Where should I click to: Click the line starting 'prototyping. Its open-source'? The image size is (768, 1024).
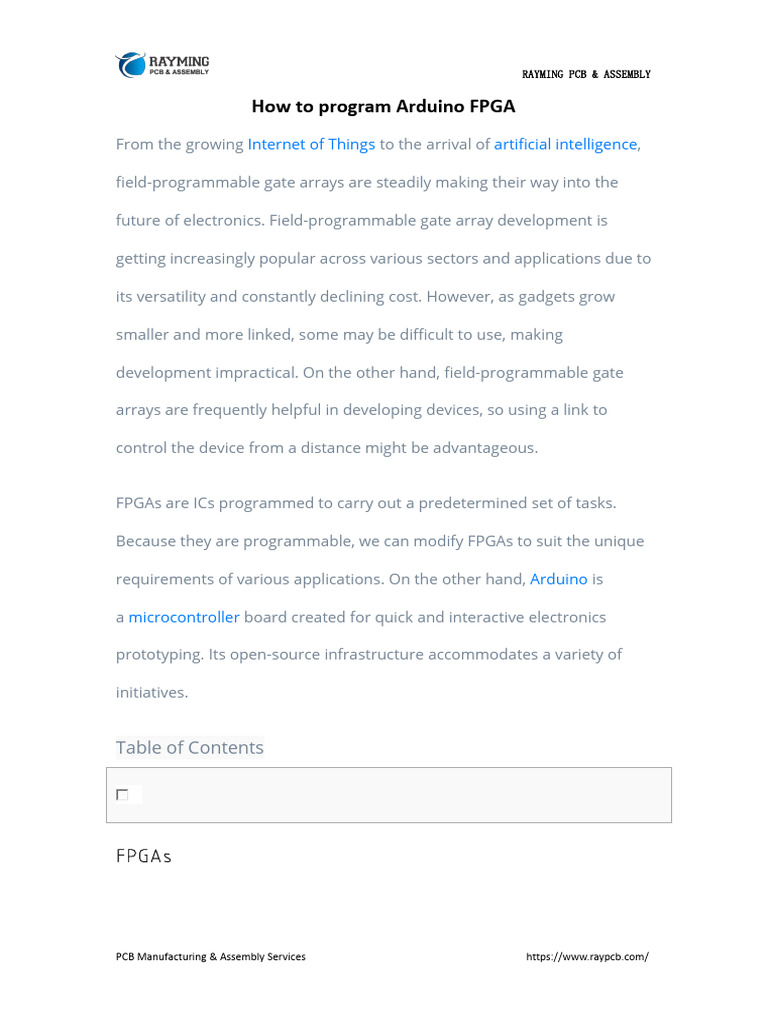pyautogui.click(x=369, y=654)
